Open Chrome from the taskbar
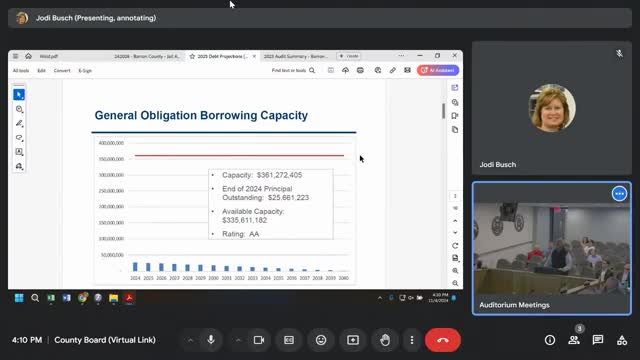 [82, 298]
